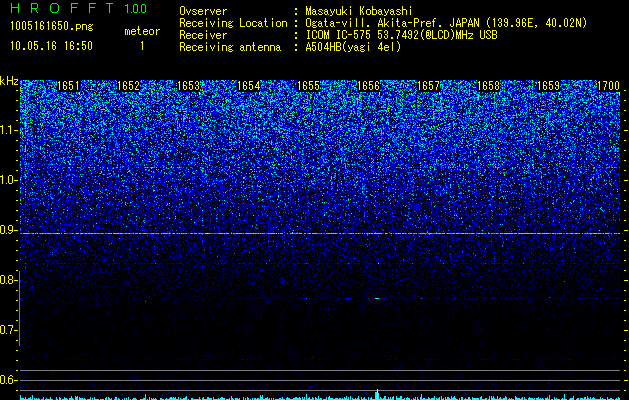
Task: Click the 1653 time marker
Action: pyautogui.click(x=189, y=86)
